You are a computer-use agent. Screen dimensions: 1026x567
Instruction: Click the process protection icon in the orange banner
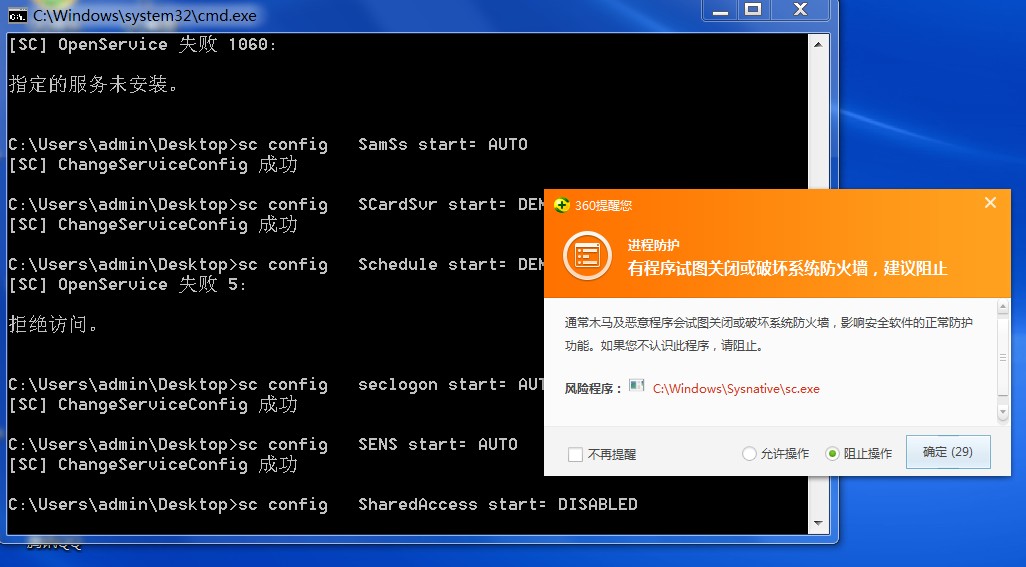tap(588, 256)
